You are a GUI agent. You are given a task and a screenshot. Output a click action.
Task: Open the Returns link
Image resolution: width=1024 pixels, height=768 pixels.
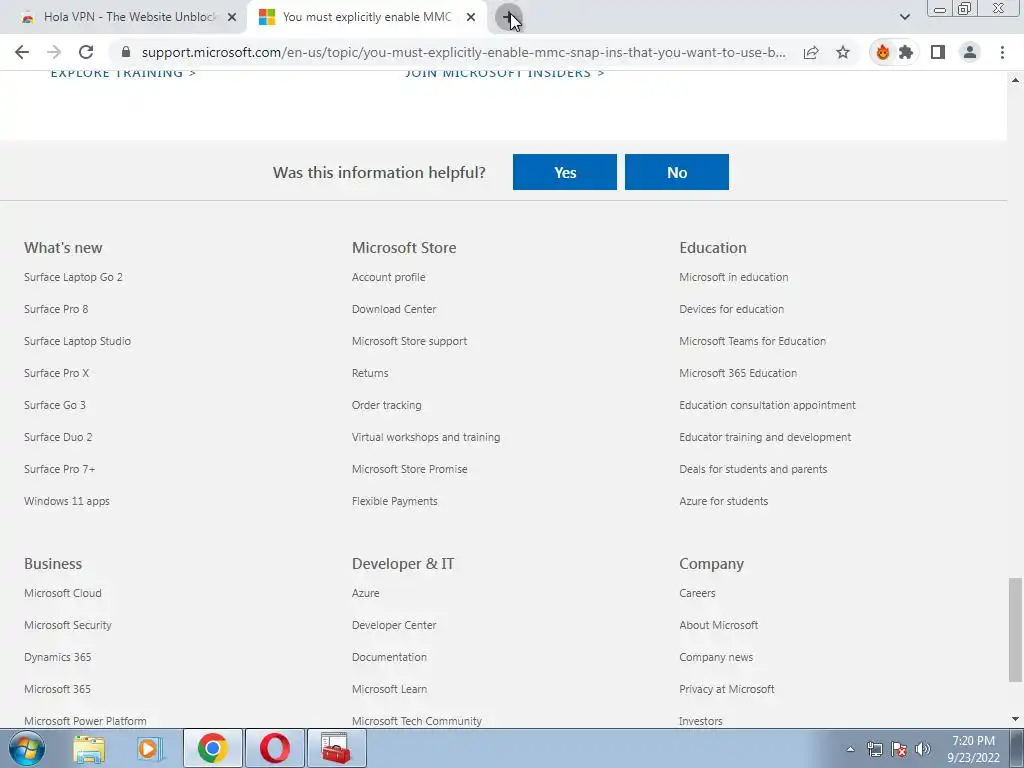(370, 373)
